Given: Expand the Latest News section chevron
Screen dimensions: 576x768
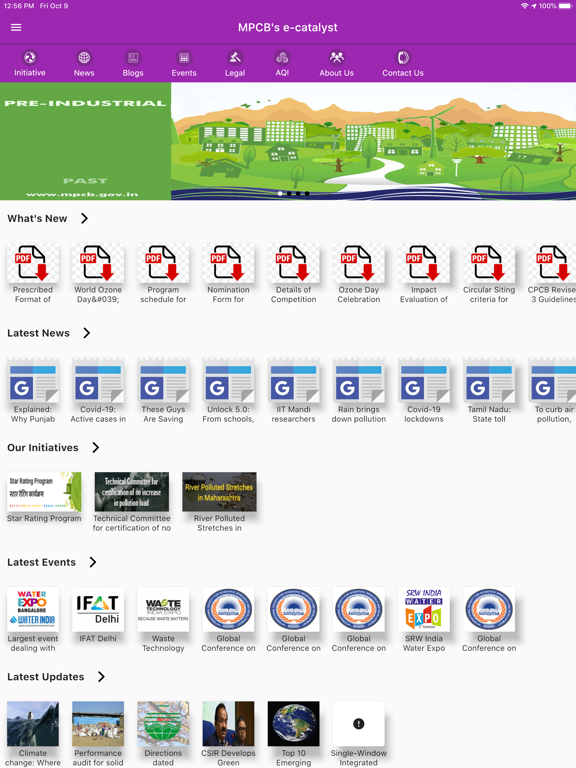Looking at the screenshot, I should tap(87, 333).
